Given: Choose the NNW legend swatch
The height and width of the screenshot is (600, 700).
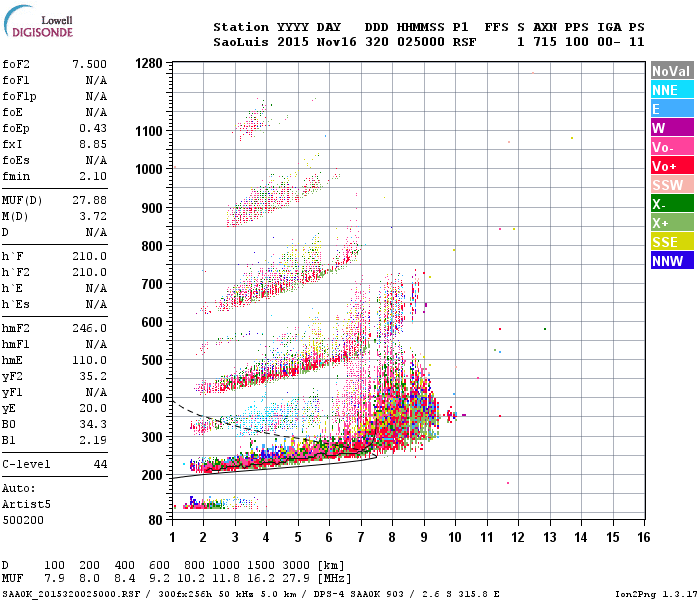Looking at the screenshot, I should pos(672,261).
